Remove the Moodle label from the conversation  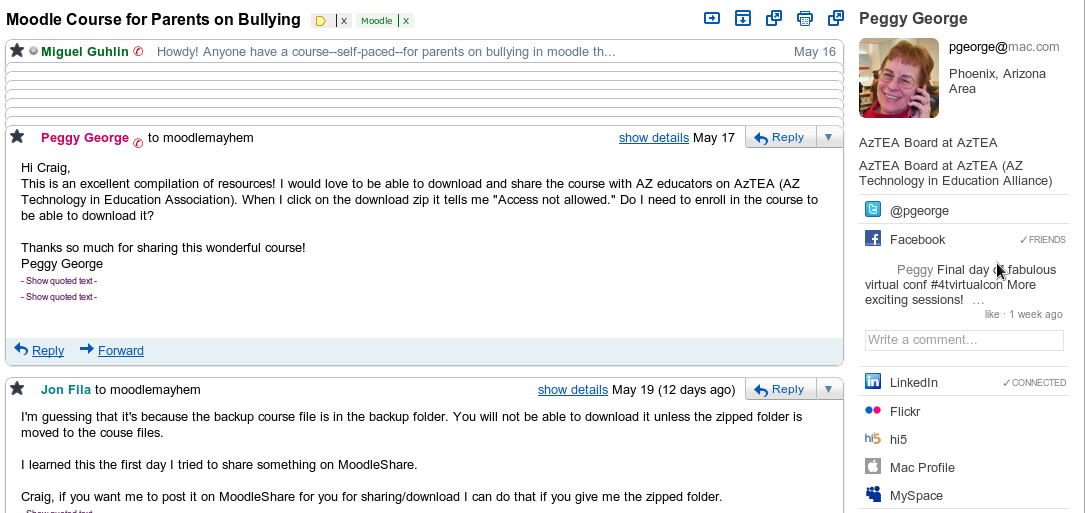[x=406, y=20]
